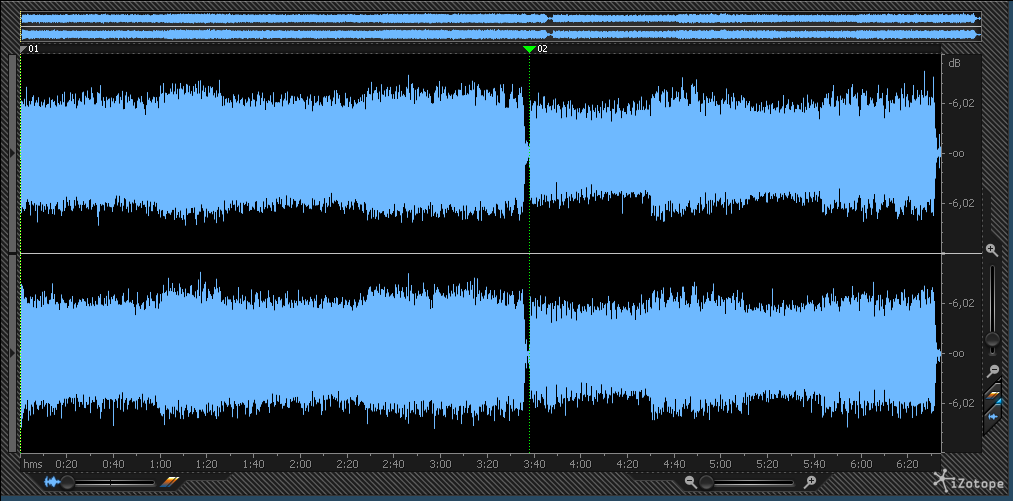Click the vertical zoom in magnifier
Image resolution: width=1013 pixels, height=501 pixels.
991,249
